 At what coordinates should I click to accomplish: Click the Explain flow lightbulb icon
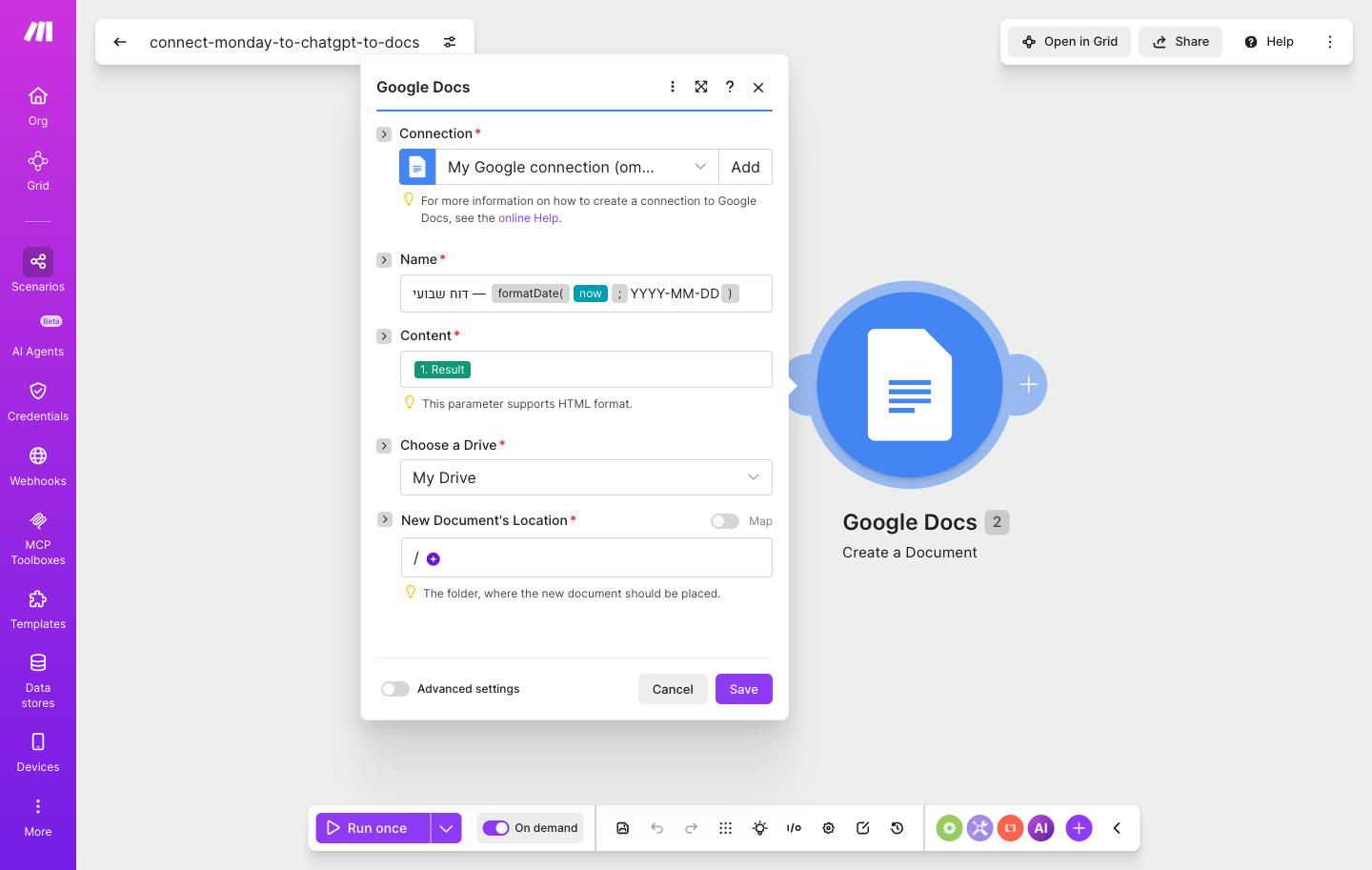pyautogui.click(x=760, y=828)
